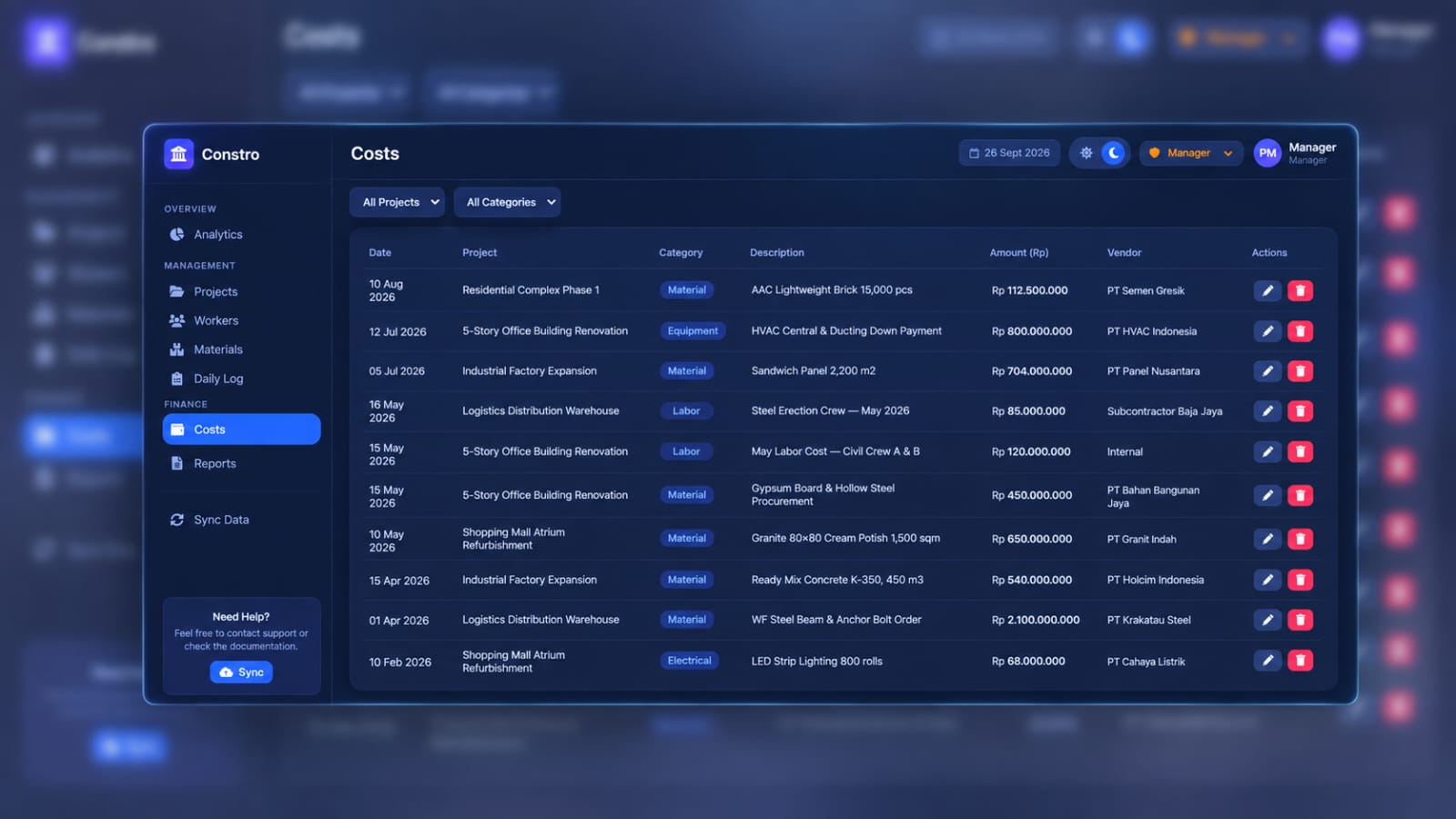Viewport: 1456px width, 819px height.
Task: Open the All Projects filter dropdown
Action: pyautogui.click(x=398, y=202)
